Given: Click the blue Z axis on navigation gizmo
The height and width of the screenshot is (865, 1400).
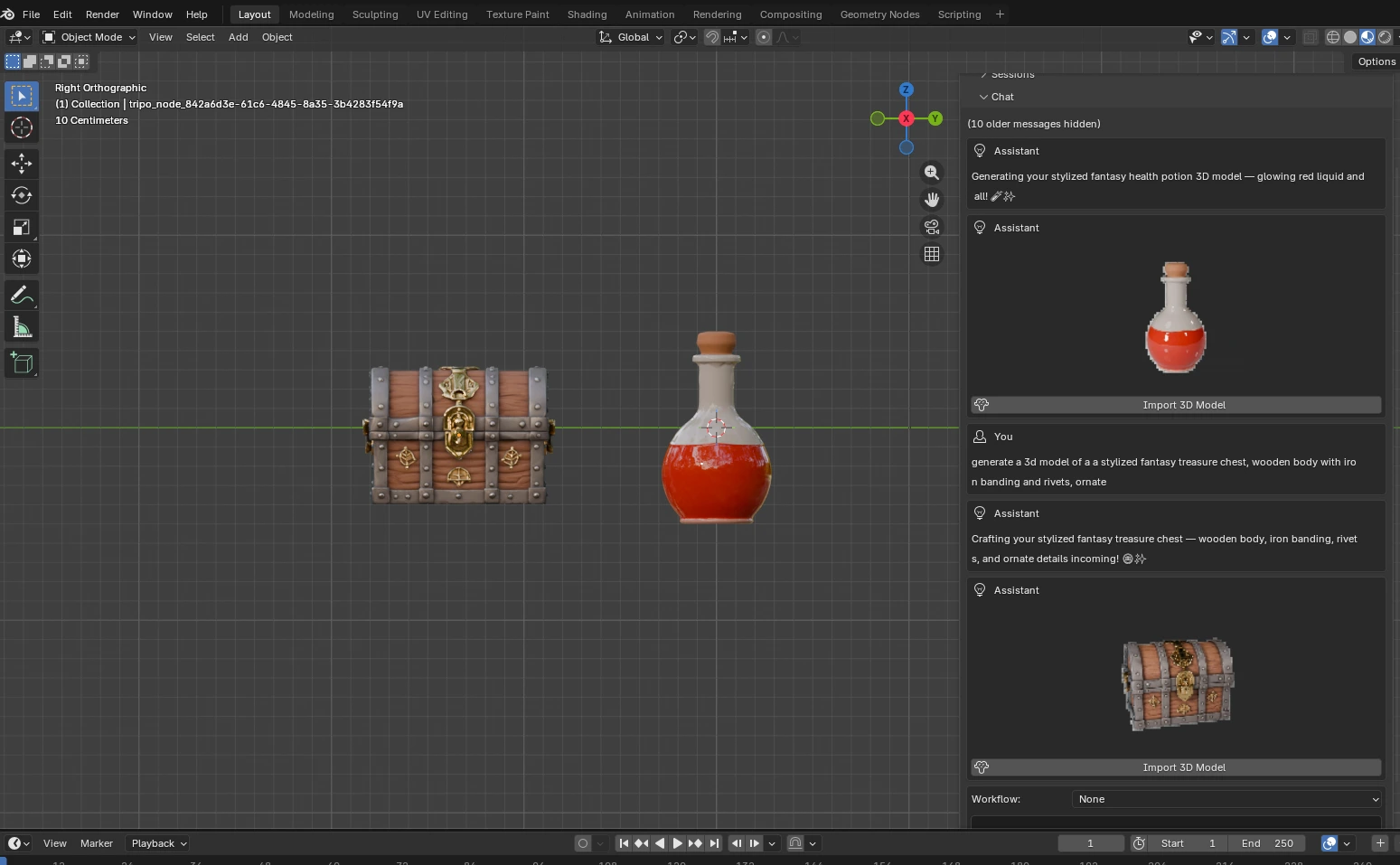Looking at the screenshot, I should pos(906,89).
